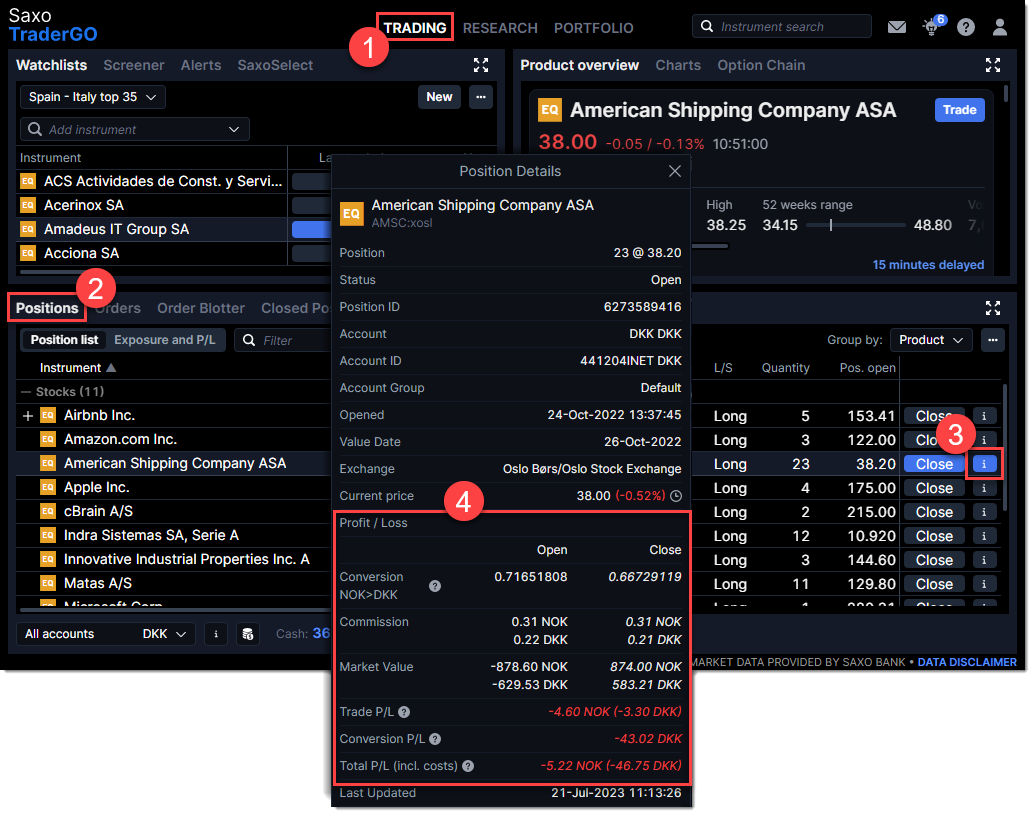Show help for Conversion P/L
1032x814 pixels.
pyautogui.click(x=435, y=739)
